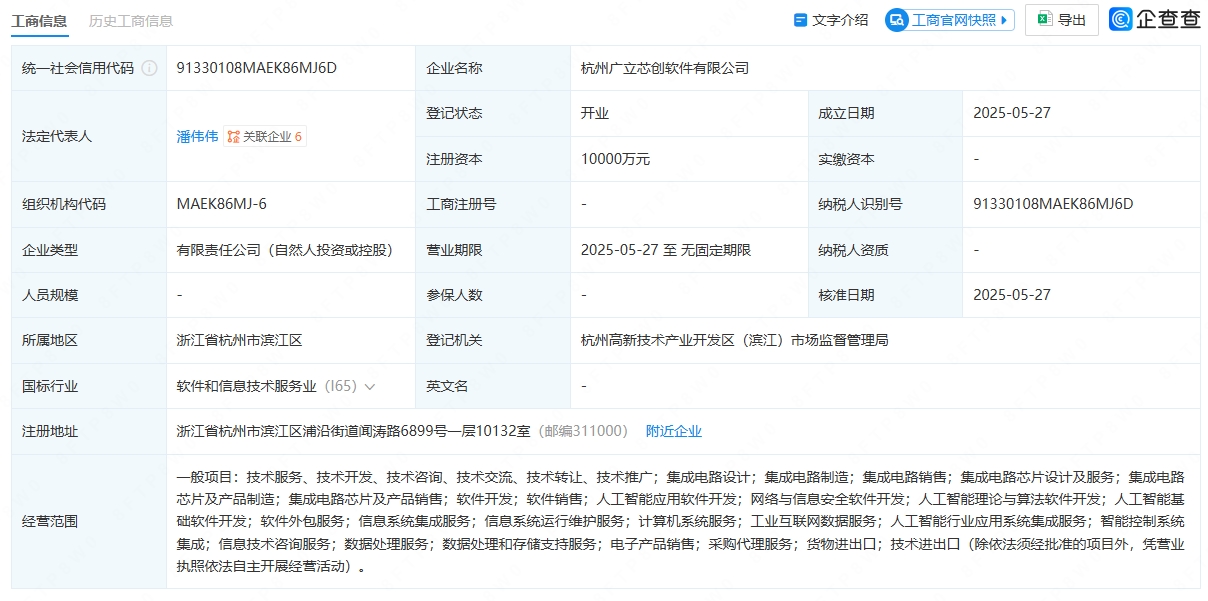This screenshot has width=1208, height=601.
Task: Select credit code 91330108MAEK86MJ6D in first row
Action: [256, 68]
